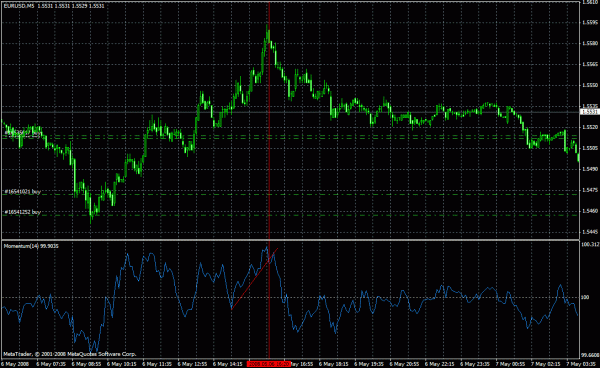Image resolution: width=600 pixels, height=368 pixels.
Task: Click the red vertical line on the main price chart
Action: point(269,120)
